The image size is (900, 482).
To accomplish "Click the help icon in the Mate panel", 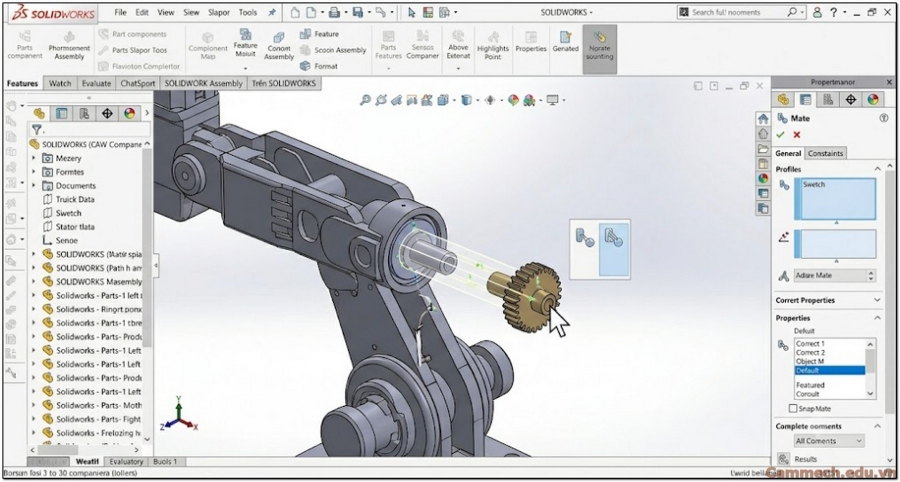I will pos(884,118).
